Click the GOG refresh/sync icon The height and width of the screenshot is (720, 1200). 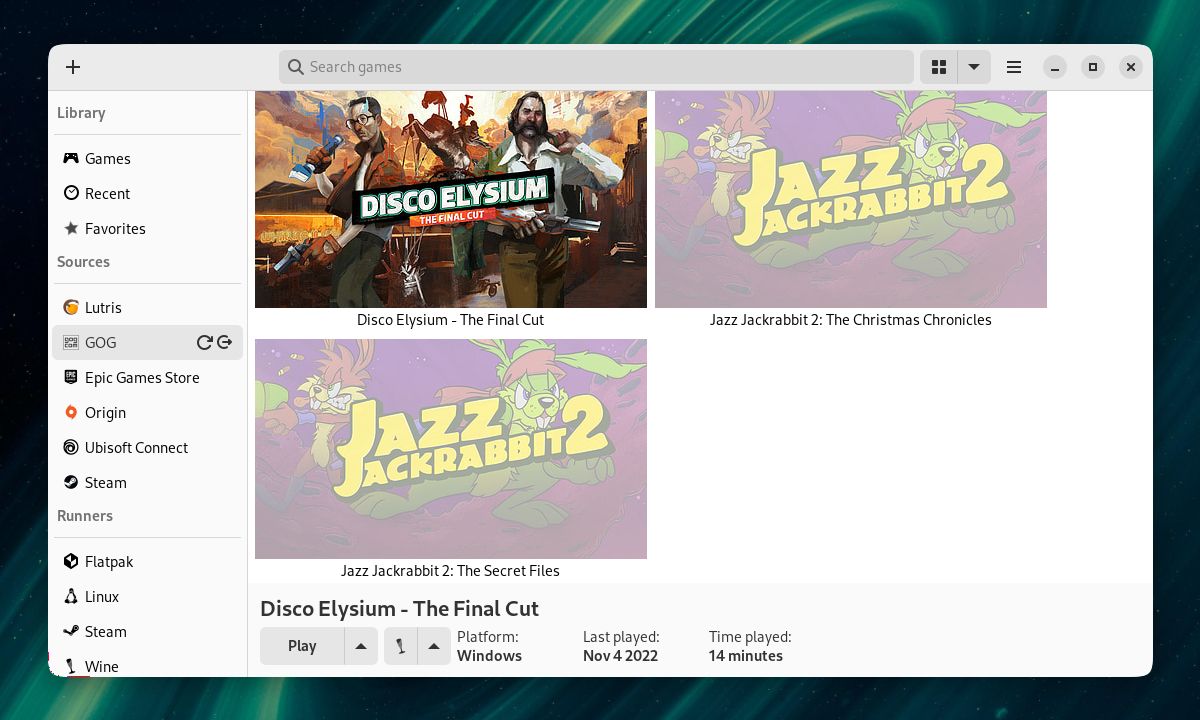204,342
